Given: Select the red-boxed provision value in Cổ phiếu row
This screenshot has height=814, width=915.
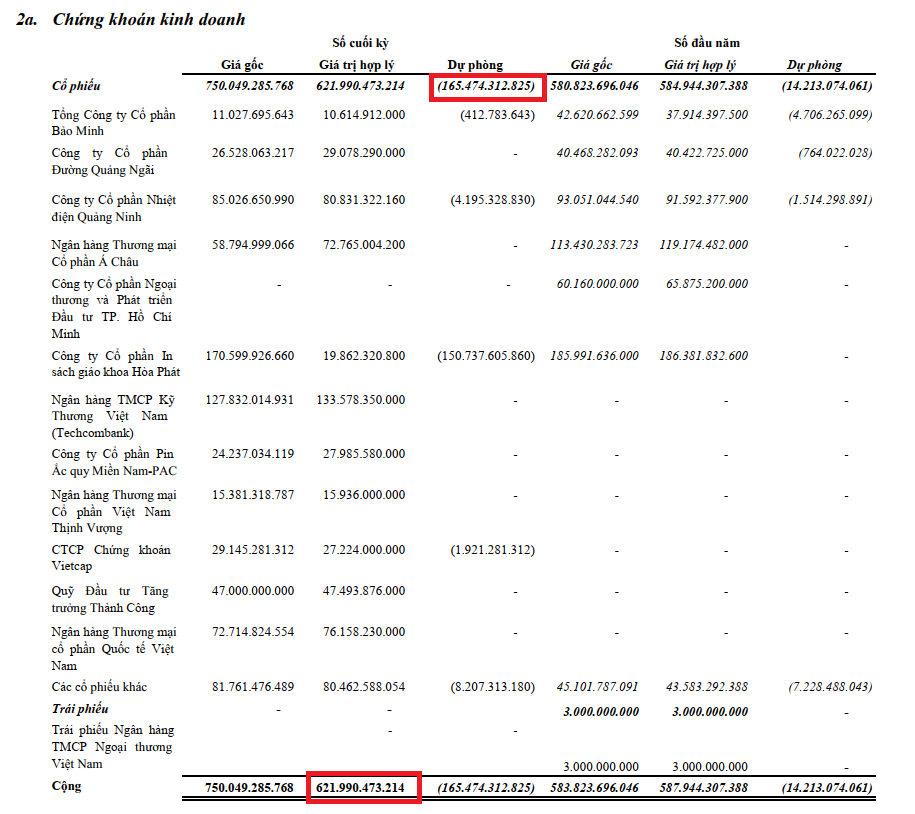Looking at the screenshot, I should coord(488,87).
